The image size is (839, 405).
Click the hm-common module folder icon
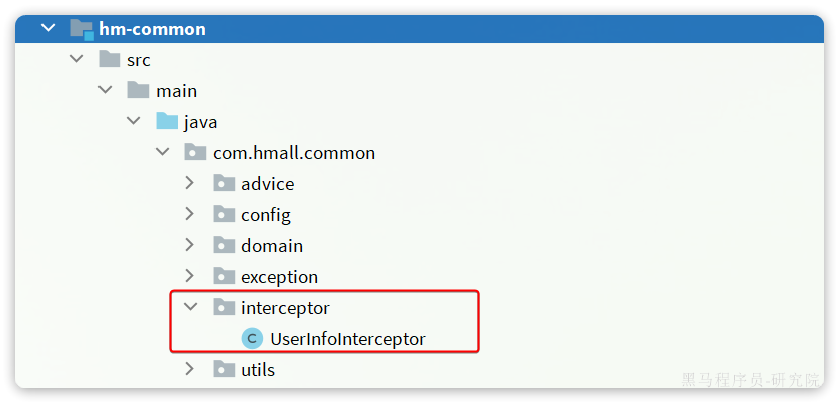(x=81, y=29)
